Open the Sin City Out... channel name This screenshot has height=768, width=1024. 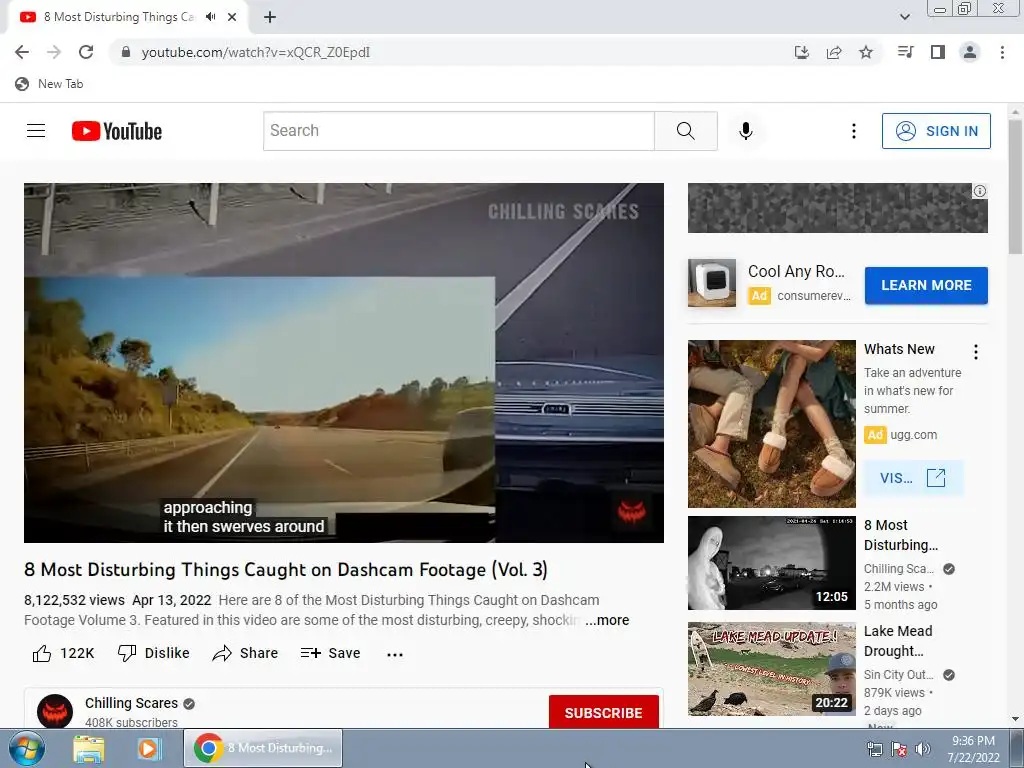(x=899, y=675)
